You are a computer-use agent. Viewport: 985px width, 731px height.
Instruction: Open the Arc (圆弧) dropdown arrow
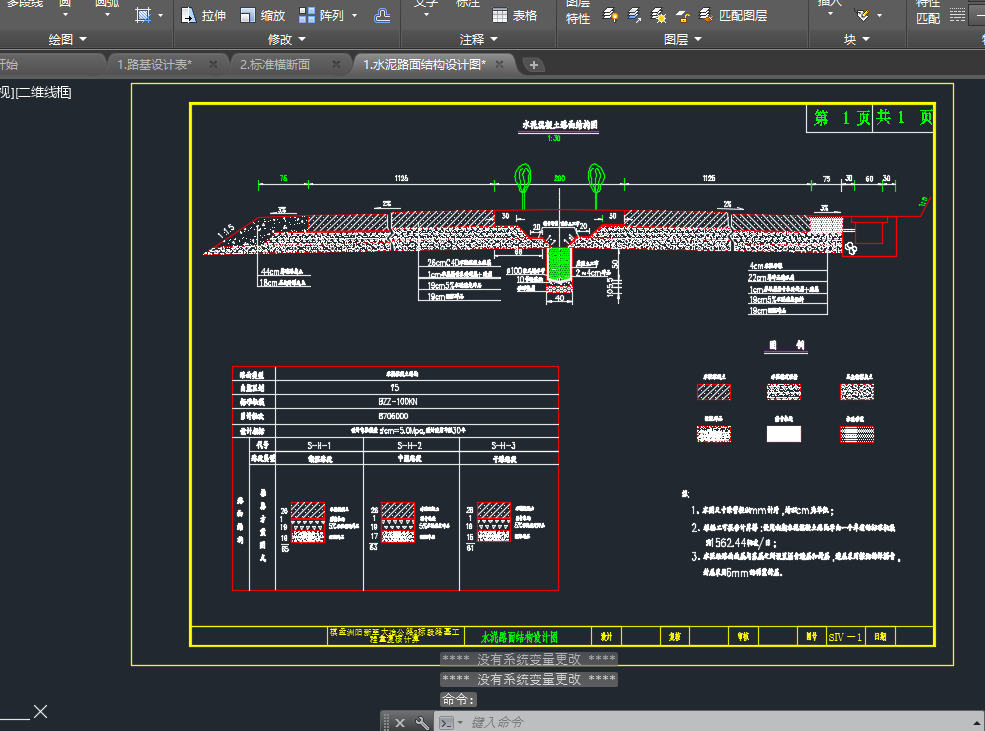tap(107, 14)
